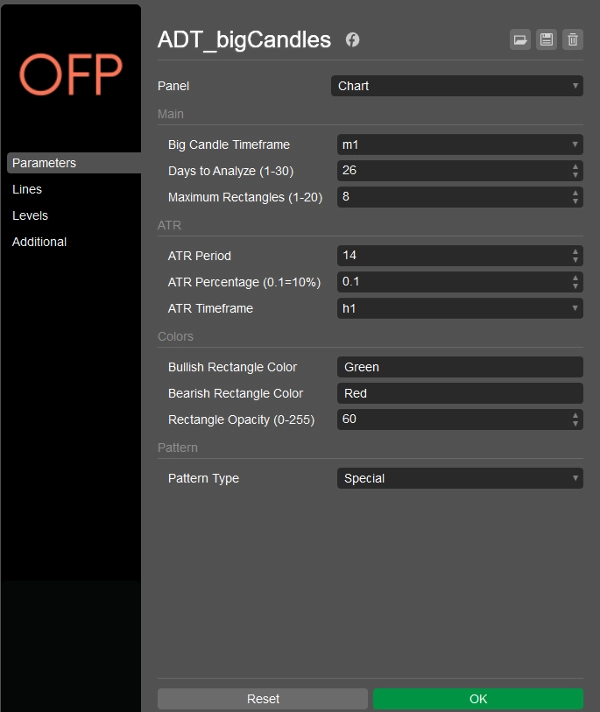Click the Facebook icon beside the title
Viewport: 600px width, 712px height.
(x=353, y=40)
